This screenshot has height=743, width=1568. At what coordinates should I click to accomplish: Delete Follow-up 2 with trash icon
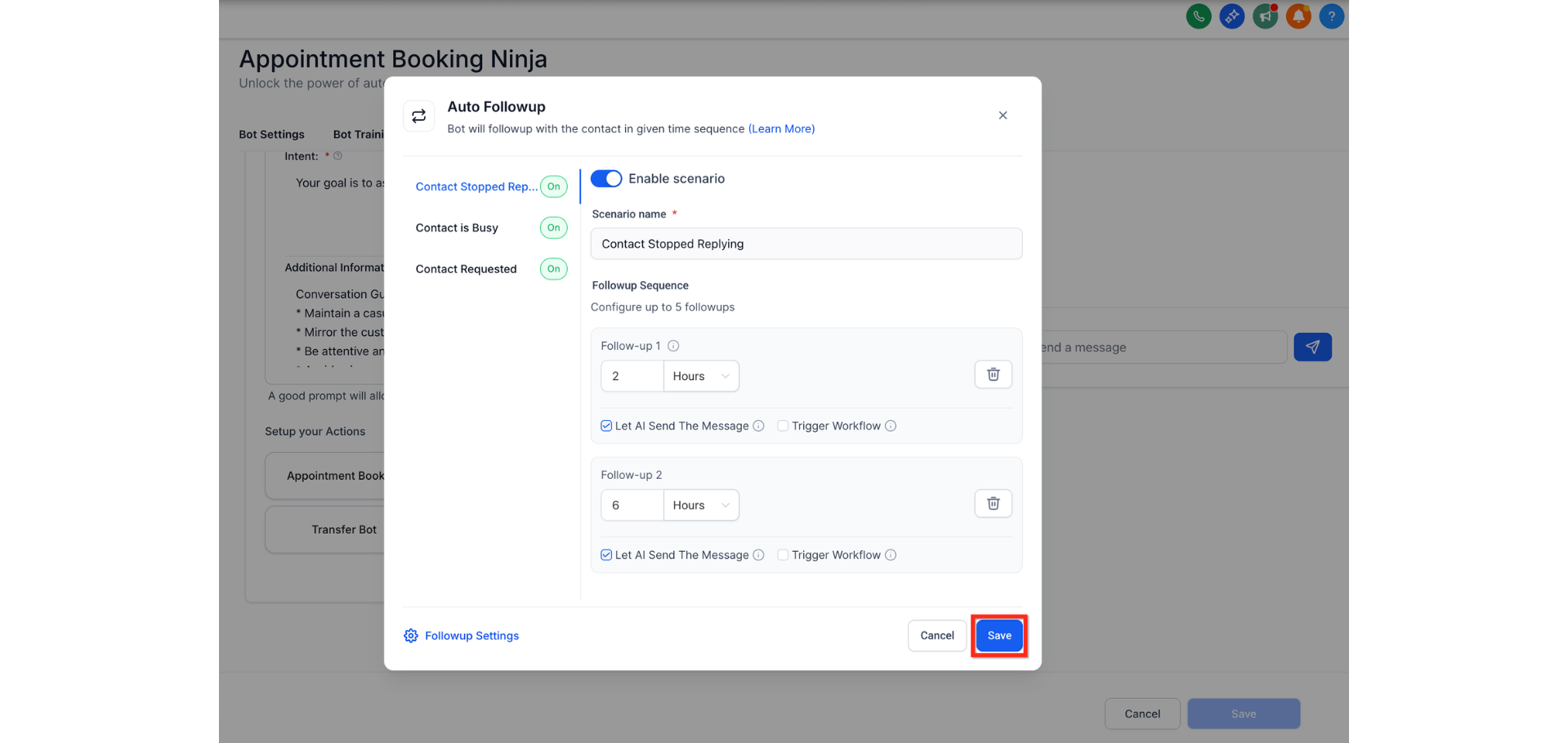(993, 504)
